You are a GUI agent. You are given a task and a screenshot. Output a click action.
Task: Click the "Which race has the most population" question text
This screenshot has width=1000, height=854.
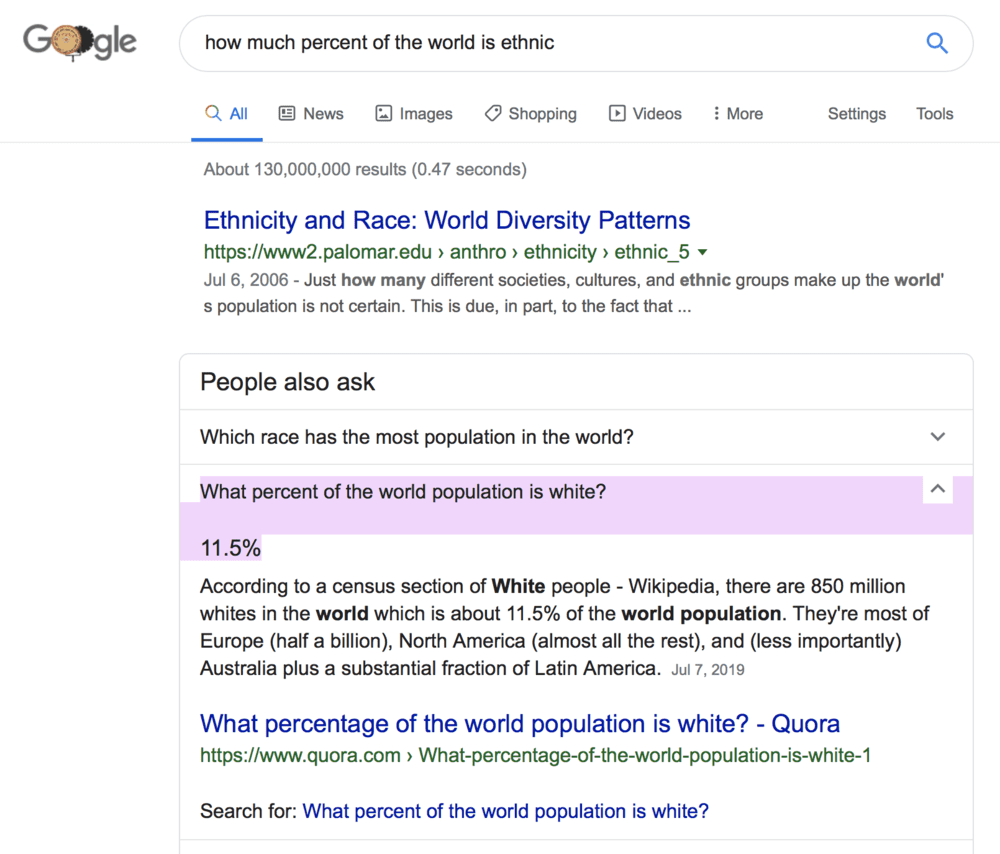click(x=416, y=437)
